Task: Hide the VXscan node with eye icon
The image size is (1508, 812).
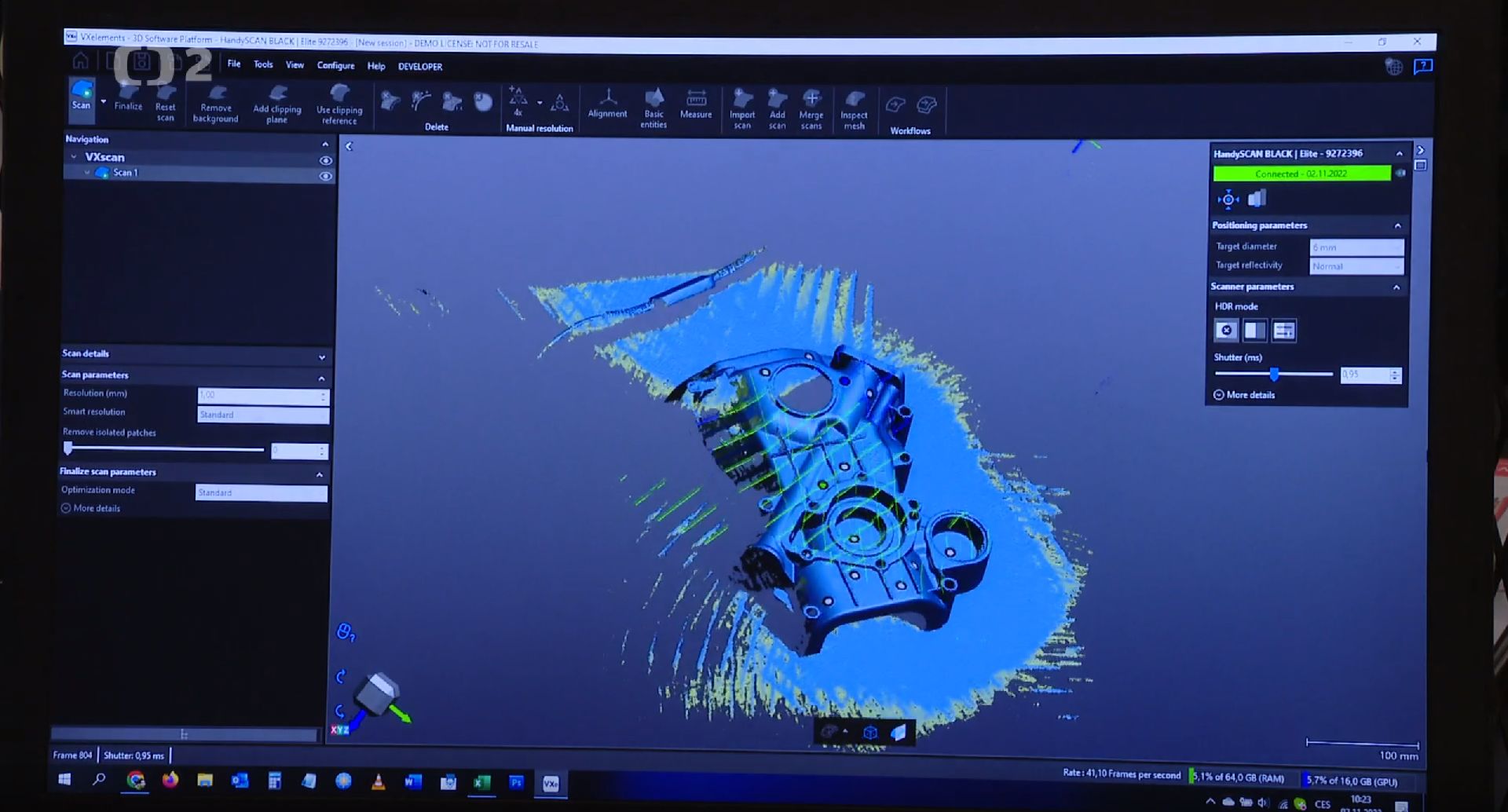Action: pyautogui.click(x=325, y=160)
